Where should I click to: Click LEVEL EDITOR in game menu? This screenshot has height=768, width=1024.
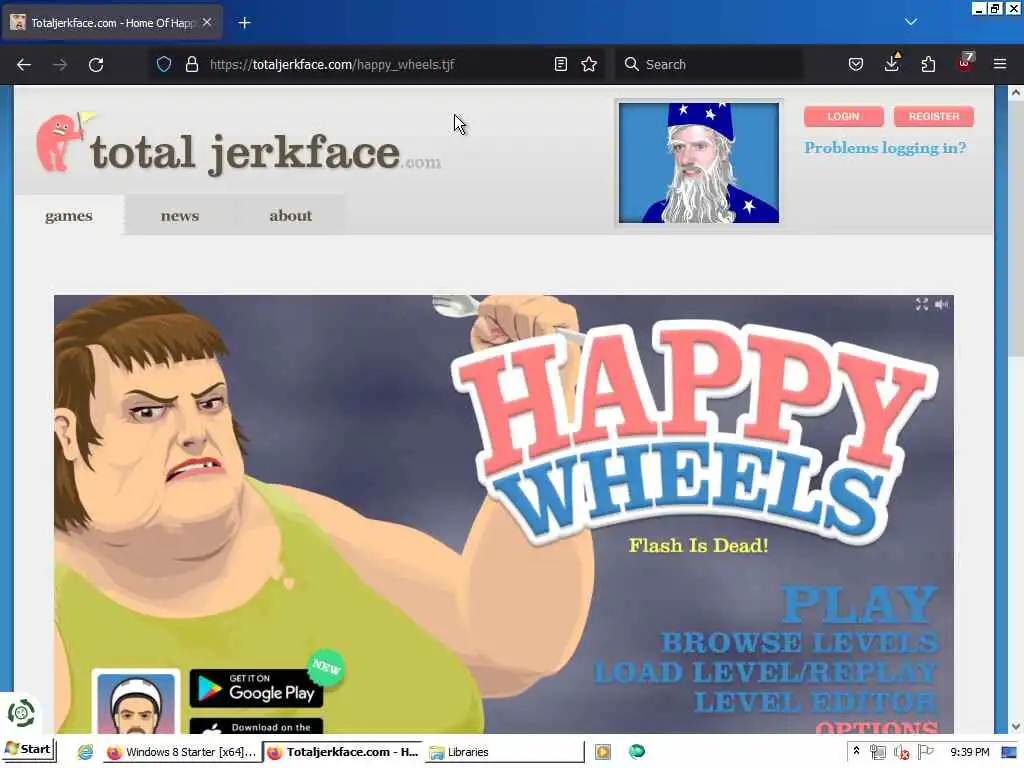point(816,703)
